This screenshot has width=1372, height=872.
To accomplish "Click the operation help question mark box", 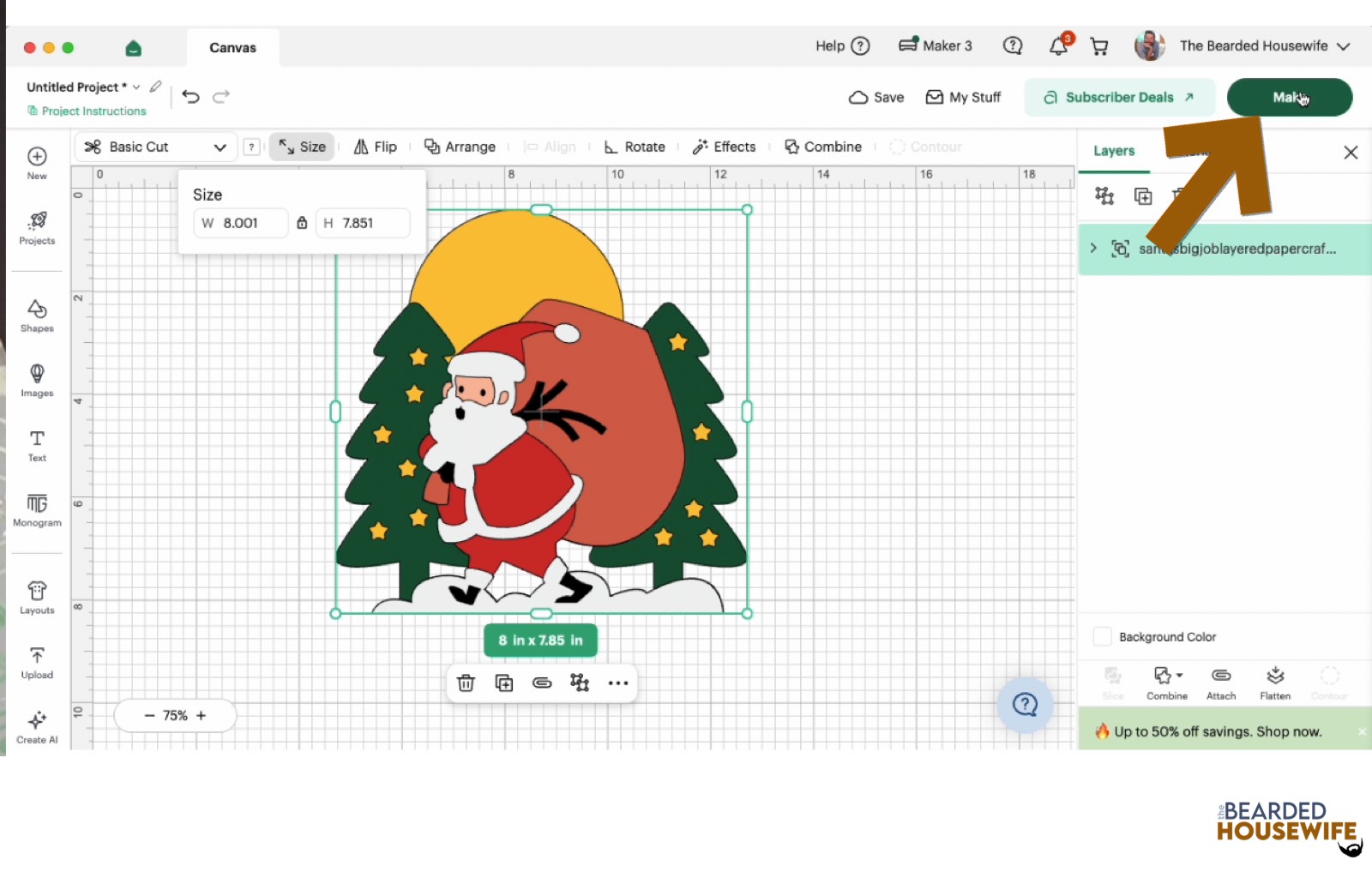I will click(x=251, y=147).
